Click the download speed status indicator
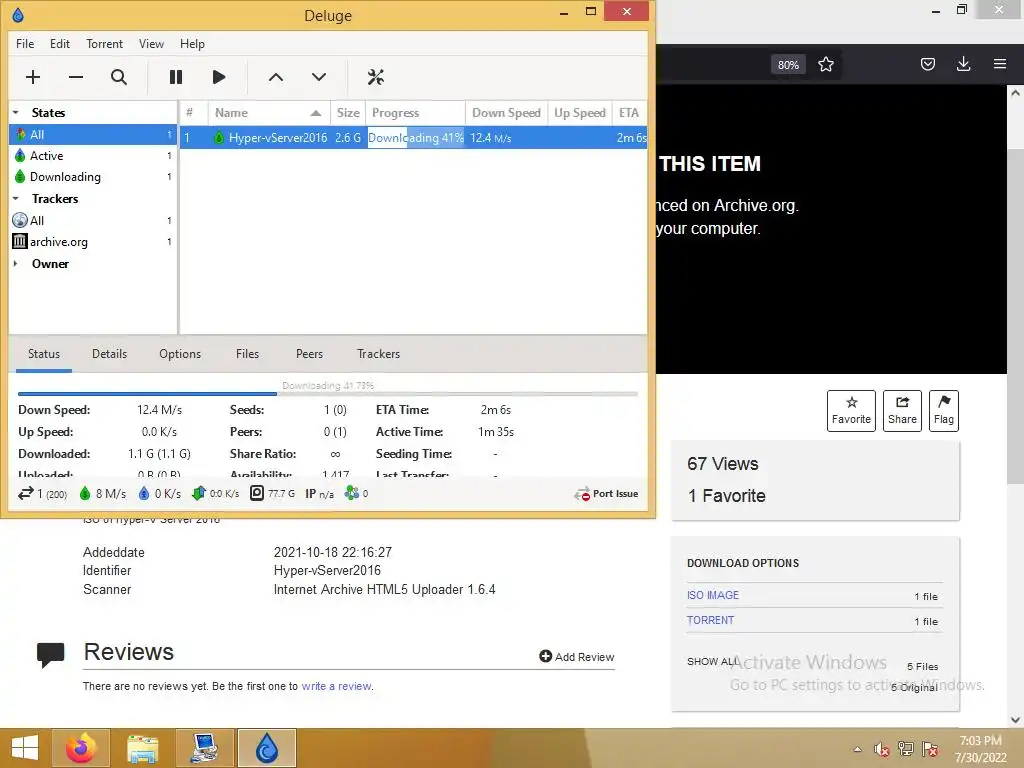The image size is (1024, 768). pos(103,494)
